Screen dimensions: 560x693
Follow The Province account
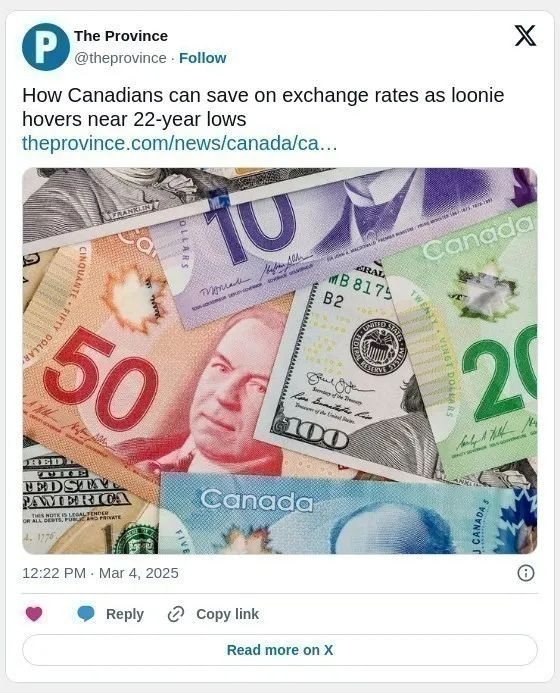pyautogui.click(x=202, y=58)
